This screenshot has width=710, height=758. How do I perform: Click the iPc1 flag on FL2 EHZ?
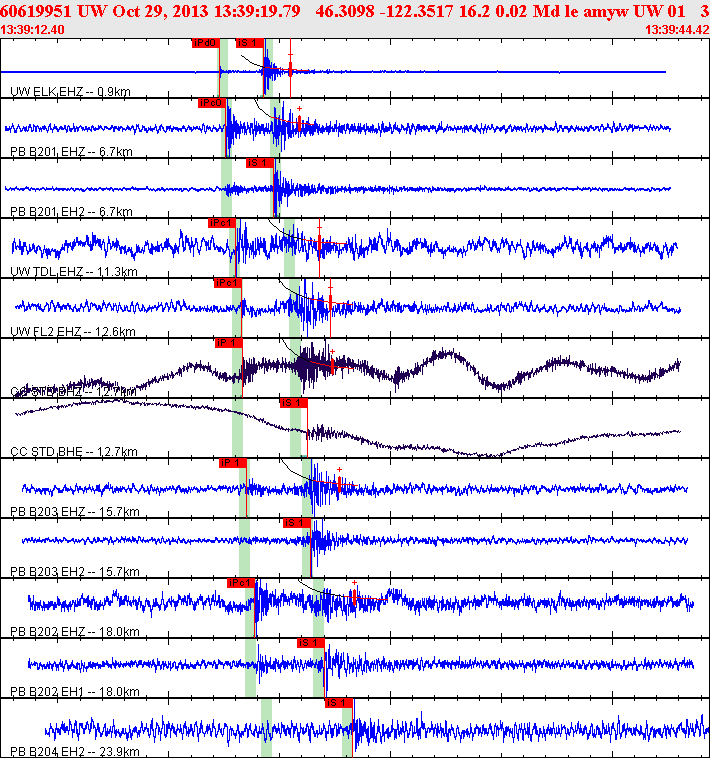(228, 283)
